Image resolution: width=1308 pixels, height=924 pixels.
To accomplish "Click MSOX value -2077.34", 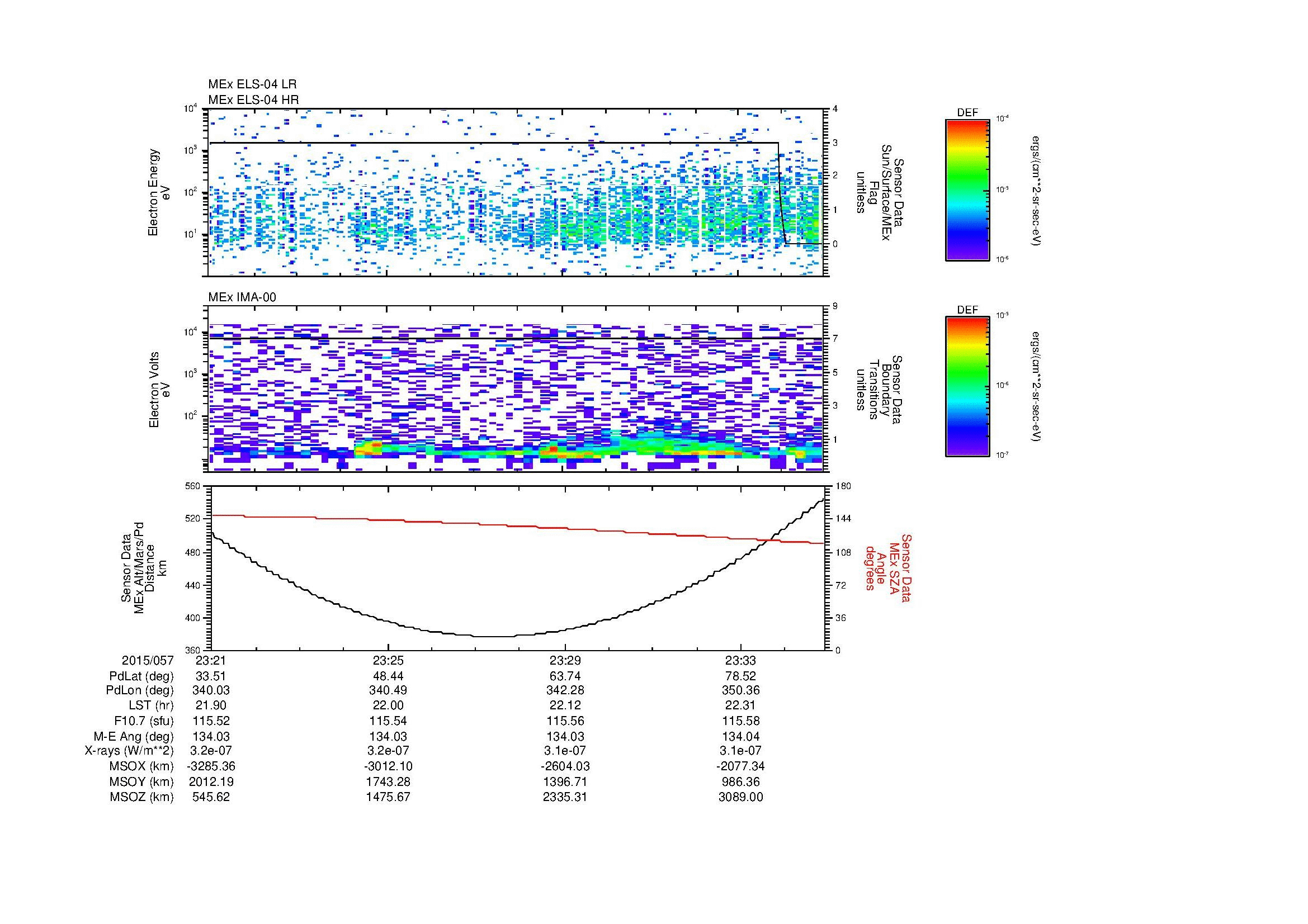I will pyautogui.click(x=740, y=766).
